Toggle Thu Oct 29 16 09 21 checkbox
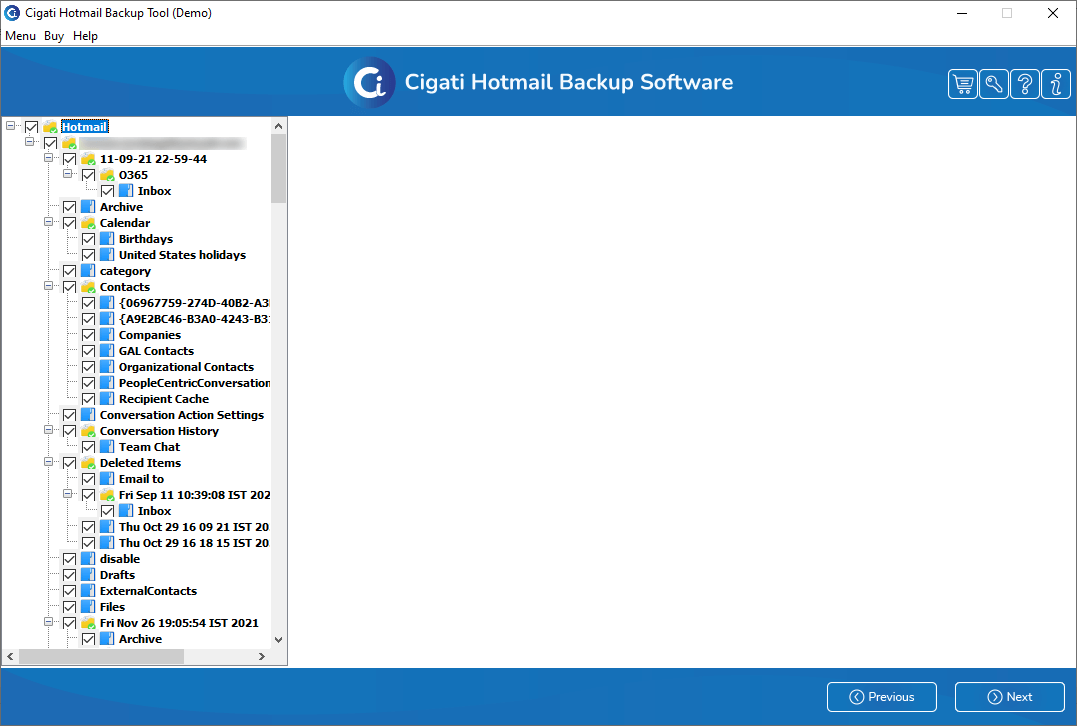Viewport: 1077px width, 726px height. [89, 527]
